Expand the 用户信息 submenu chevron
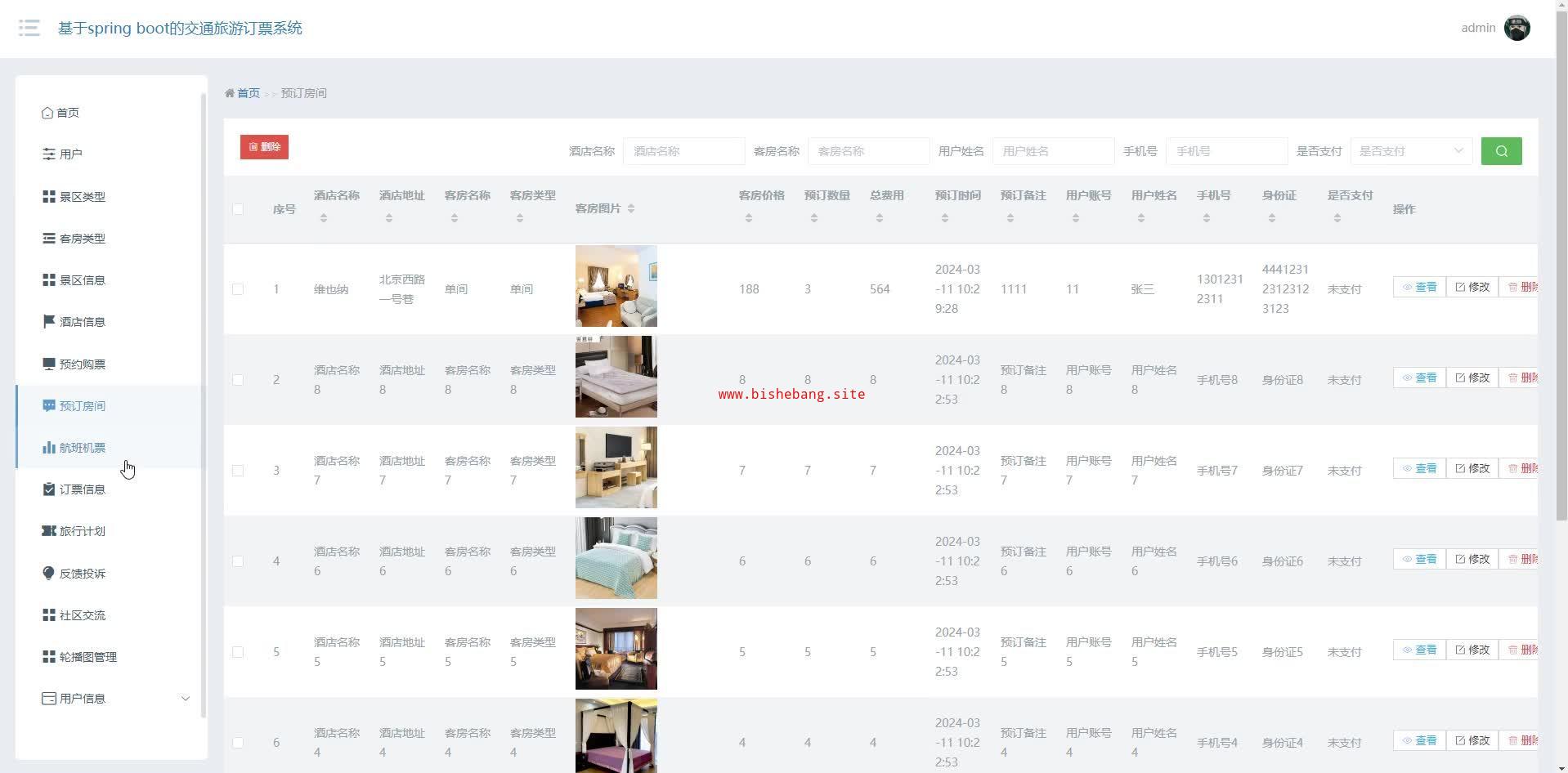Image resolution: width=1568 pixels, height=773 pixels. (x=186, y=699)
